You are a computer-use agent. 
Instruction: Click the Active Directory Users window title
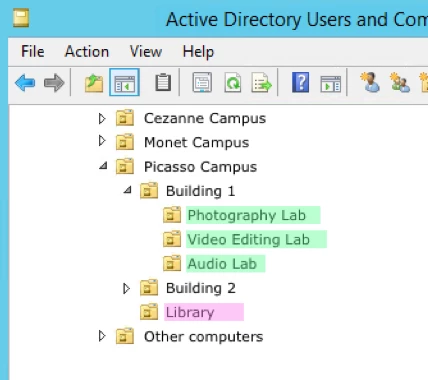[x=297, y=20]
